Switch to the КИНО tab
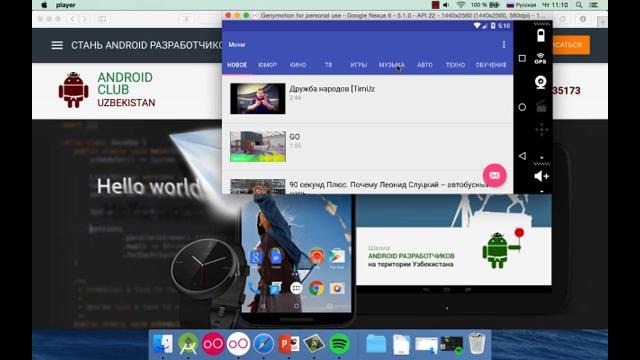Image resolution: width=640 pixels, height=360 pixels. click(x=298, y=65)
